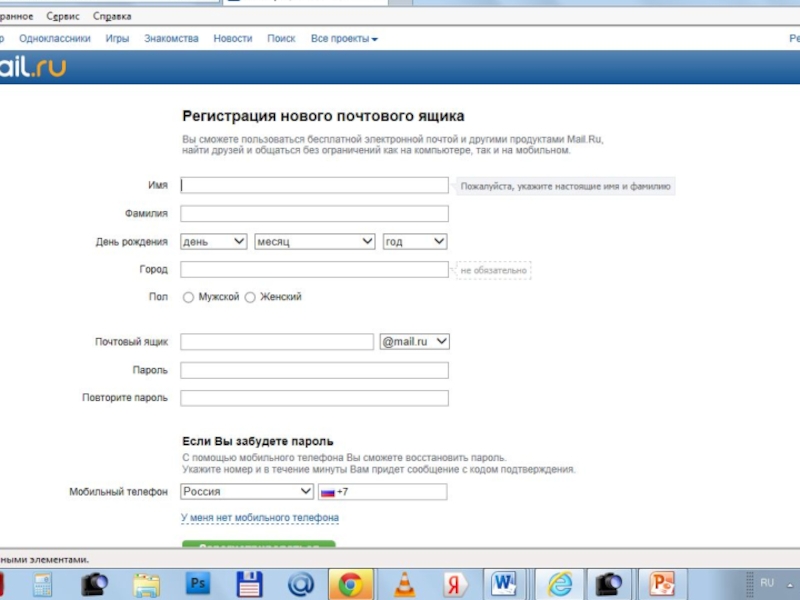Open the месяц birthday dropdown
Viewport: 800px width, 600px height.
(x=315, y=241)
